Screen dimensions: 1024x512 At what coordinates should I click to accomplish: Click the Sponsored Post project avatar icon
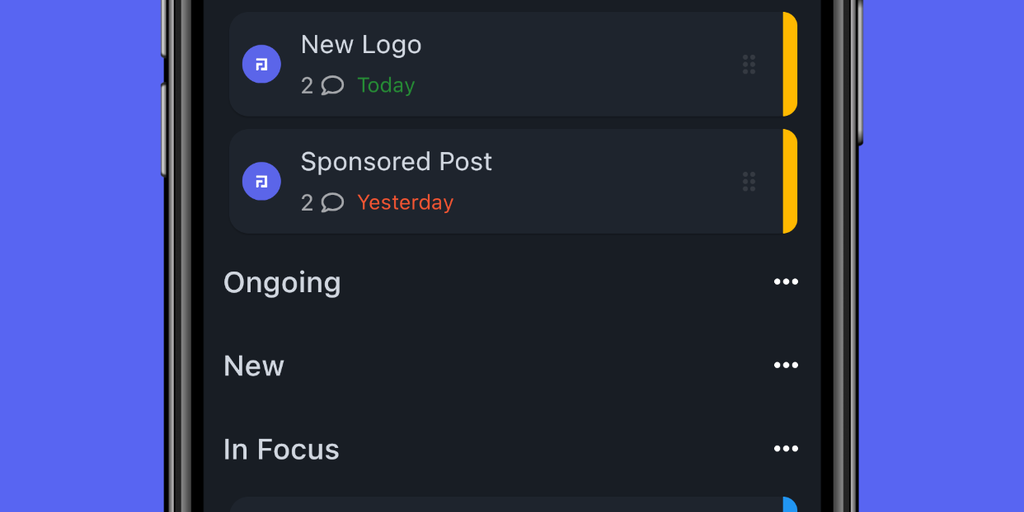click(261, 181)
